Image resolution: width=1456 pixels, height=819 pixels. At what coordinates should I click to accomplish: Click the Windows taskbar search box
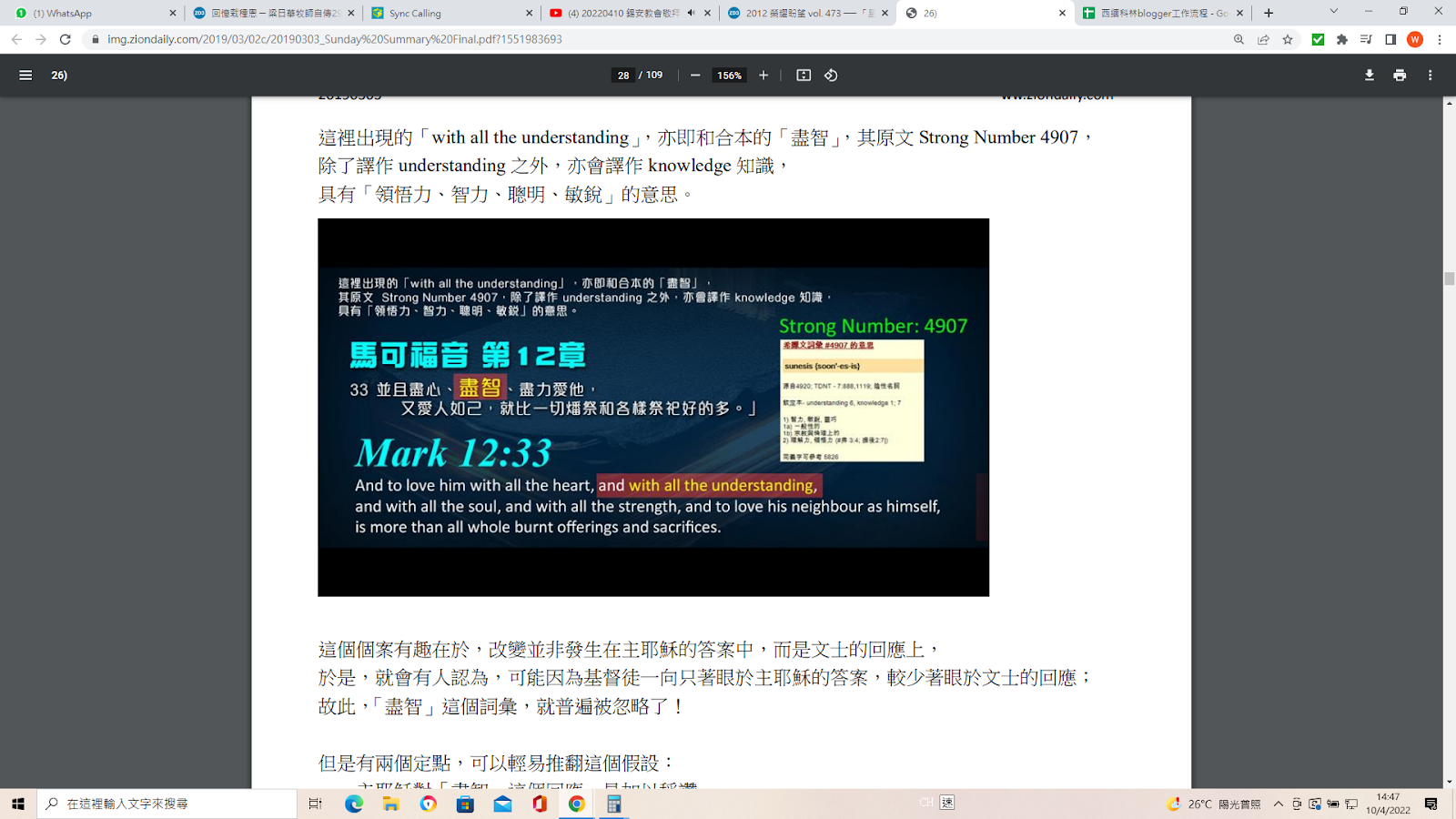tap(167, 804)
